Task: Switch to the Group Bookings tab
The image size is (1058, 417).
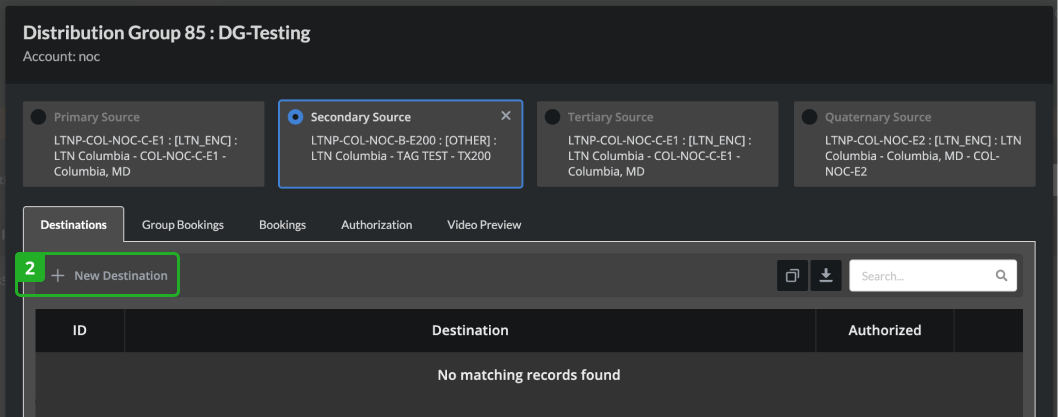Action: [183, 225]
